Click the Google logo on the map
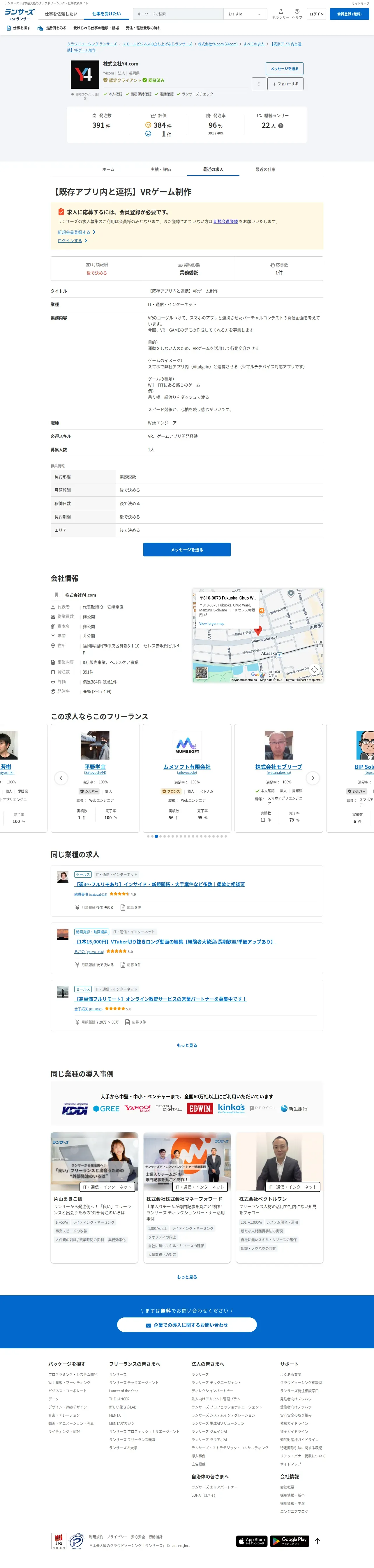The height and width of the screenshot is (1568, 374). (258, 675)
